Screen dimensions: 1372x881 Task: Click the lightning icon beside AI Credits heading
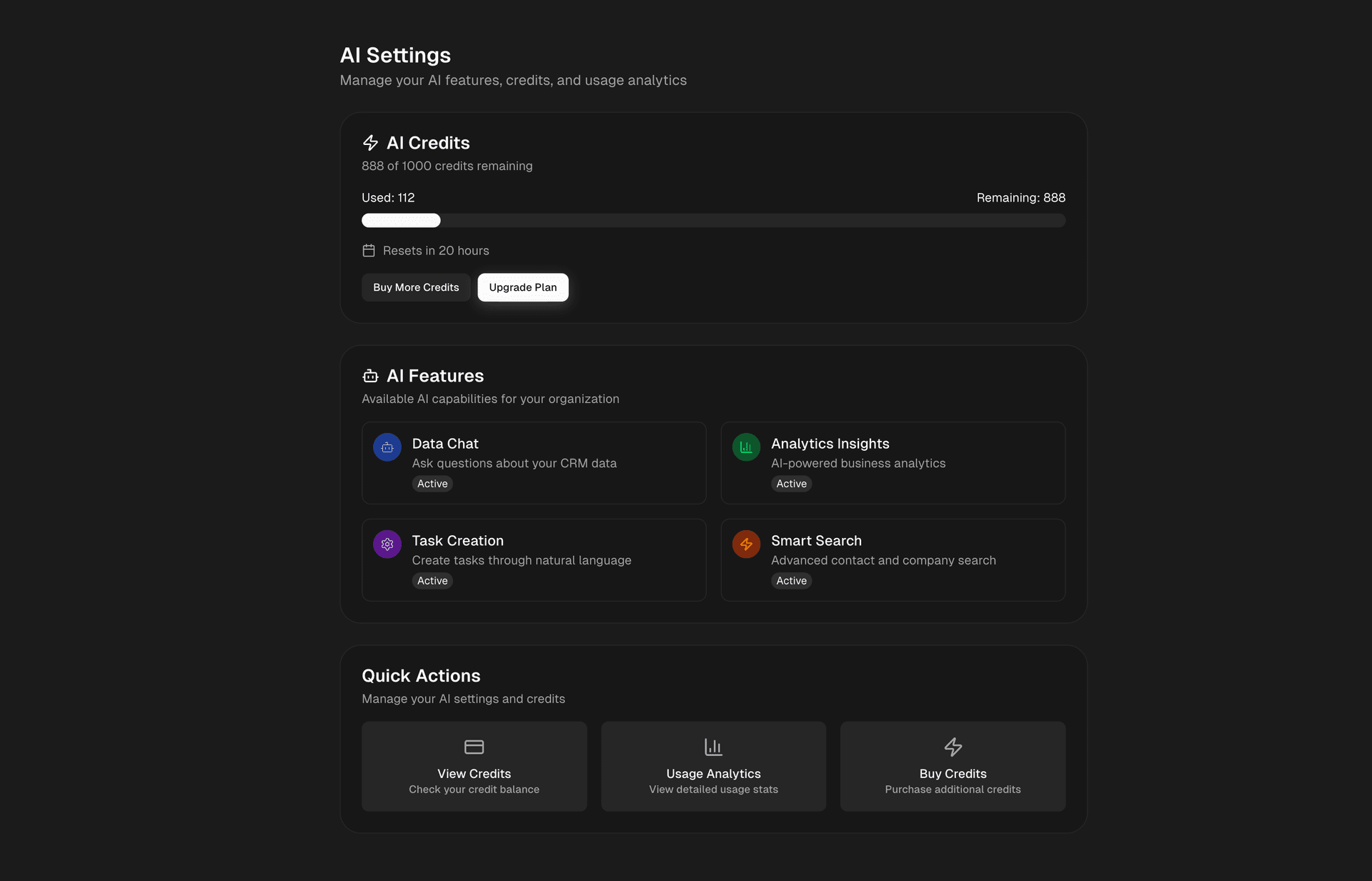click(370, 143)
